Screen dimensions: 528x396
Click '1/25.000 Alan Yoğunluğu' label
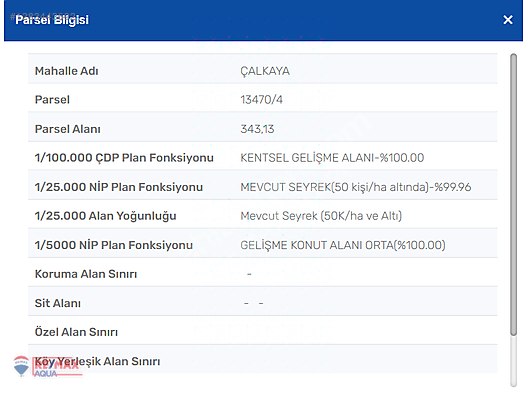(x=106, y=216)
